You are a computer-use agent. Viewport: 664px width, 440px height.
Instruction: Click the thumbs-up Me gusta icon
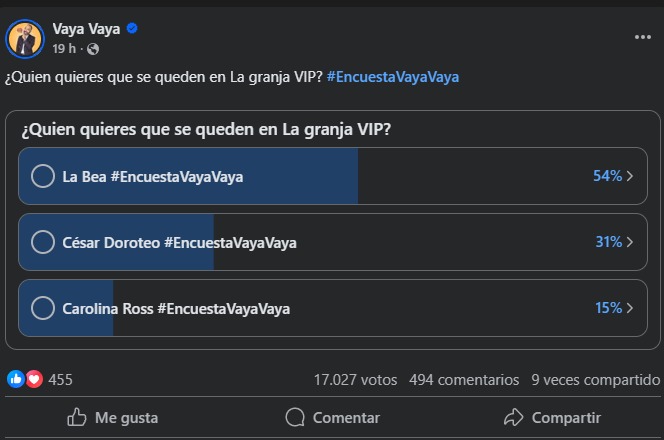pos(76,417)
